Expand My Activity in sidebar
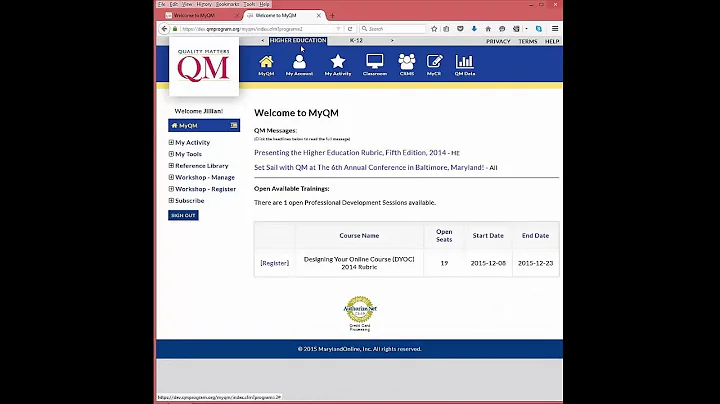Image resolution: width=720 pixels, height=404 pixels. point(171,142)
